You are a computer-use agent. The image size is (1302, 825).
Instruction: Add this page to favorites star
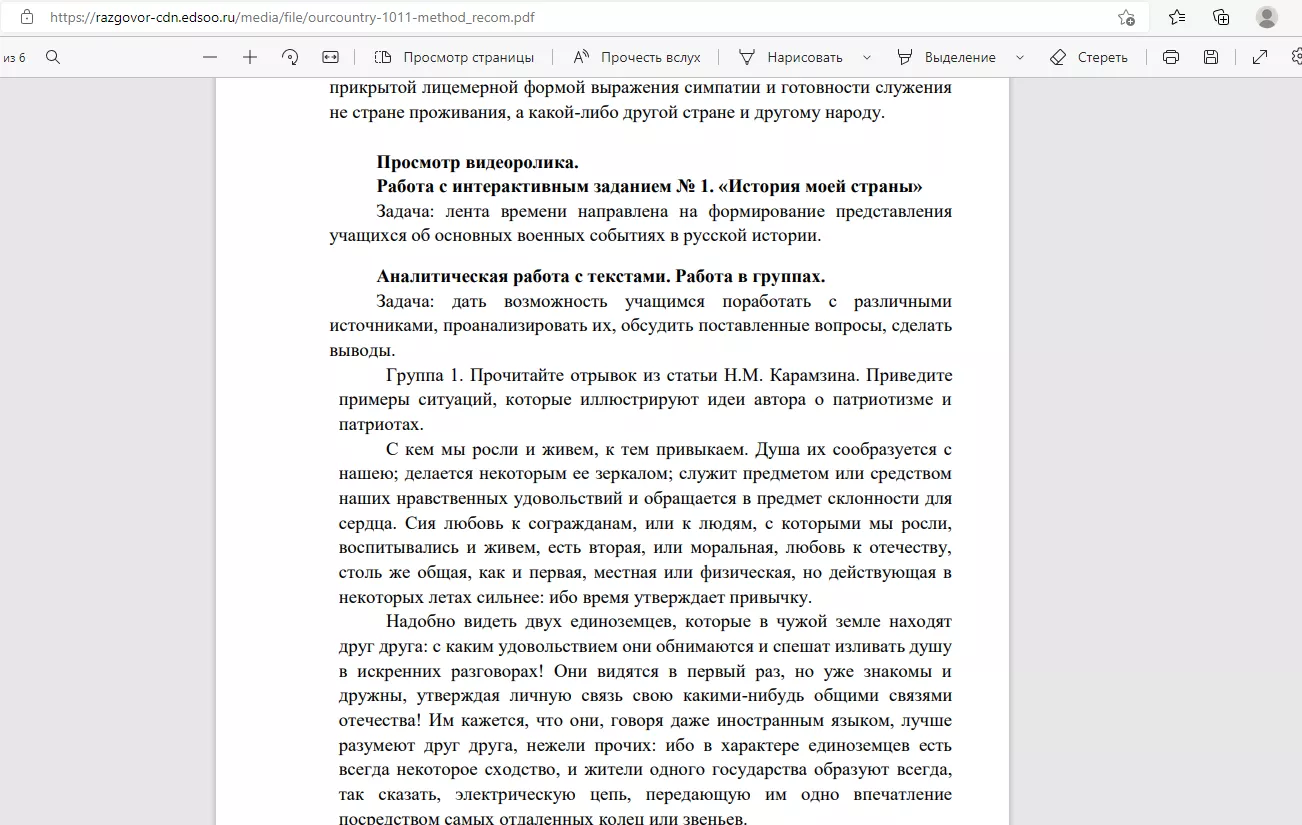[1126, 17]
